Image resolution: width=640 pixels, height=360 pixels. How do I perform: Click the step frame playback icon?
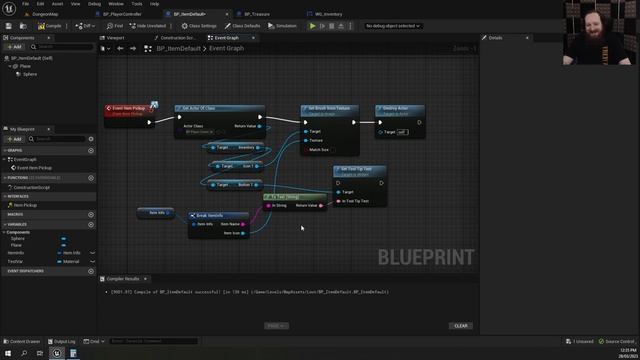point(322,26)
